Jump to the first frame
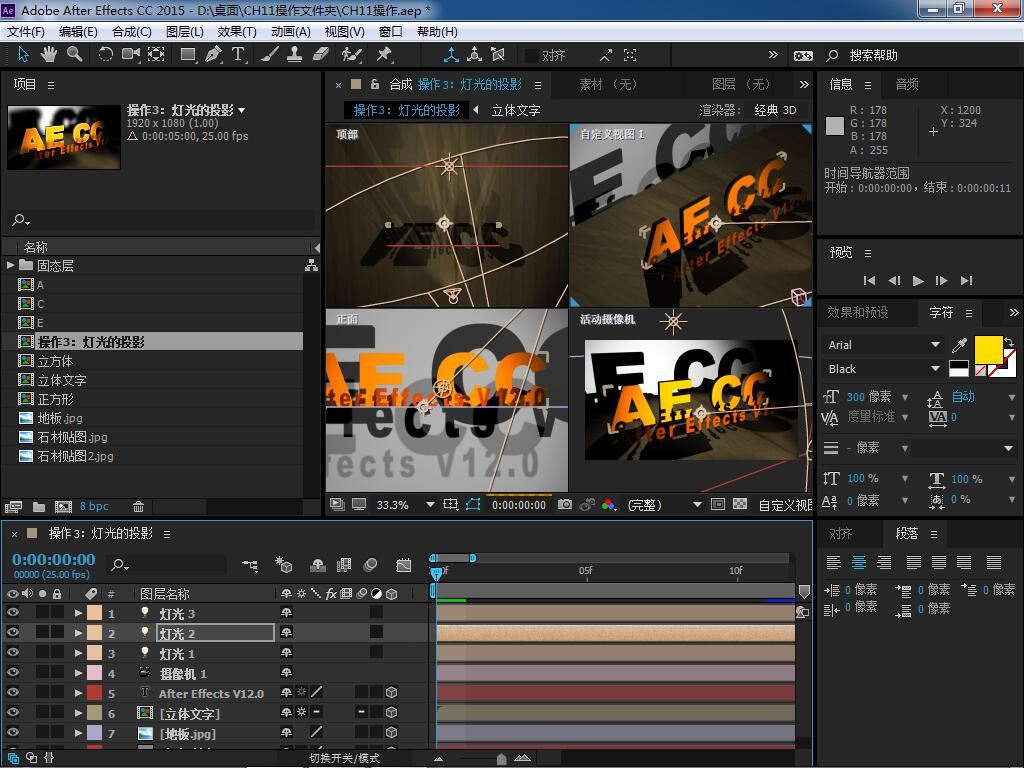The height and width of the screenshot is (768, 1024). click(869, 281)
